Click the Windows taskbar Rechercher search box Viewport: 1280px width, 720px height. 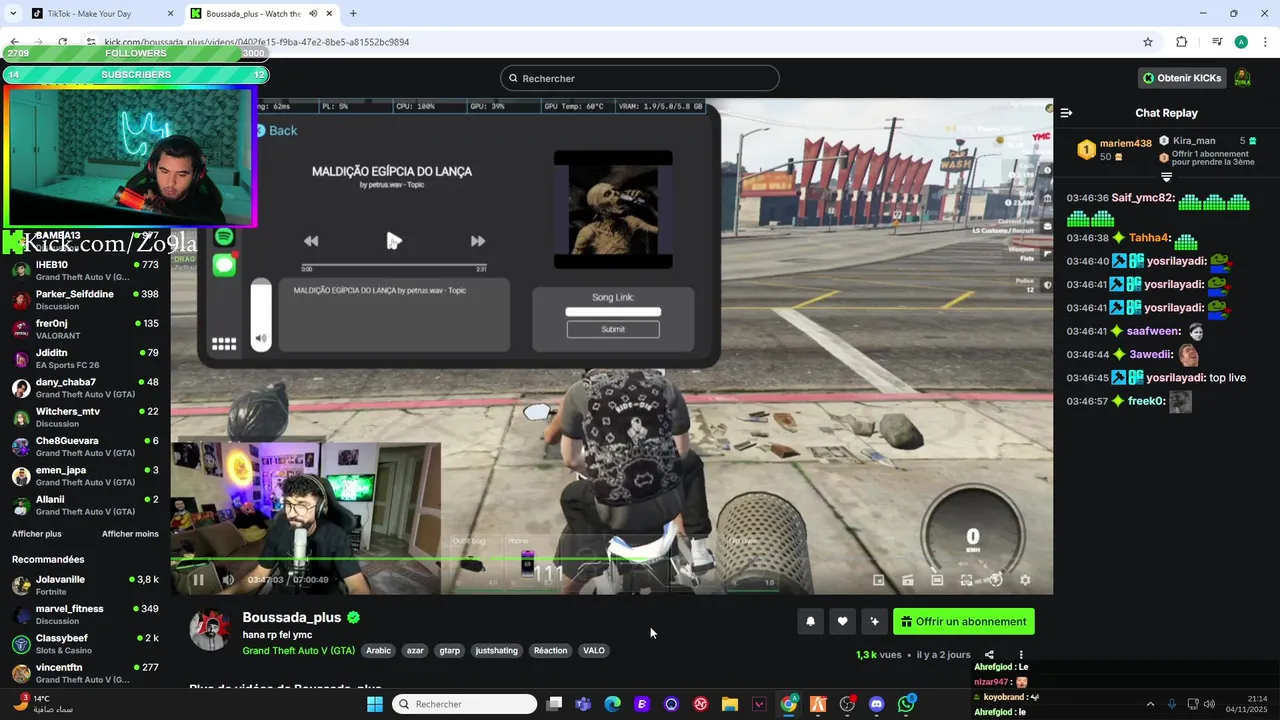coord(465,704)
